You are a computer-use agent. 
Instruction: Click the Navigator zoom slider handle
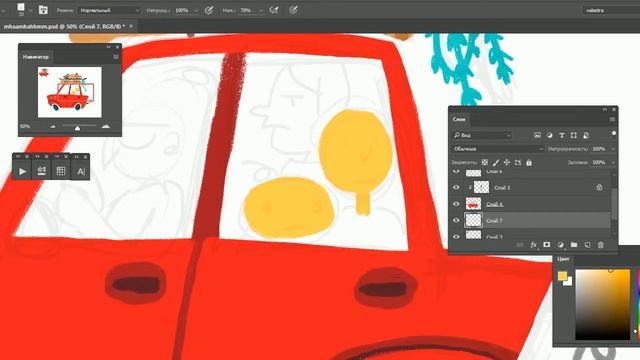77,128
